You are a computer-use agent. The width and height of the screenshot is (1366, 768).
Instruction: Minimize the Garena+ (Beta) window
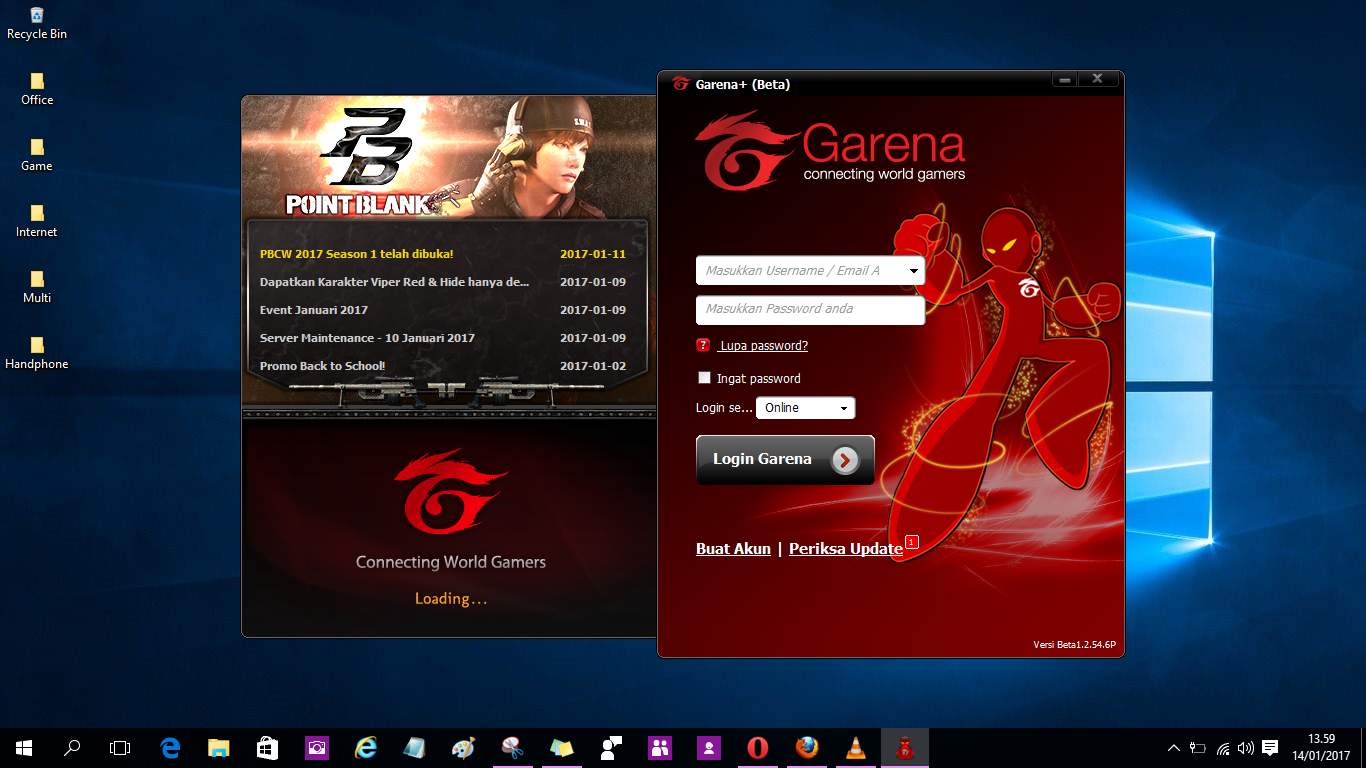[x=1065, y=79]
